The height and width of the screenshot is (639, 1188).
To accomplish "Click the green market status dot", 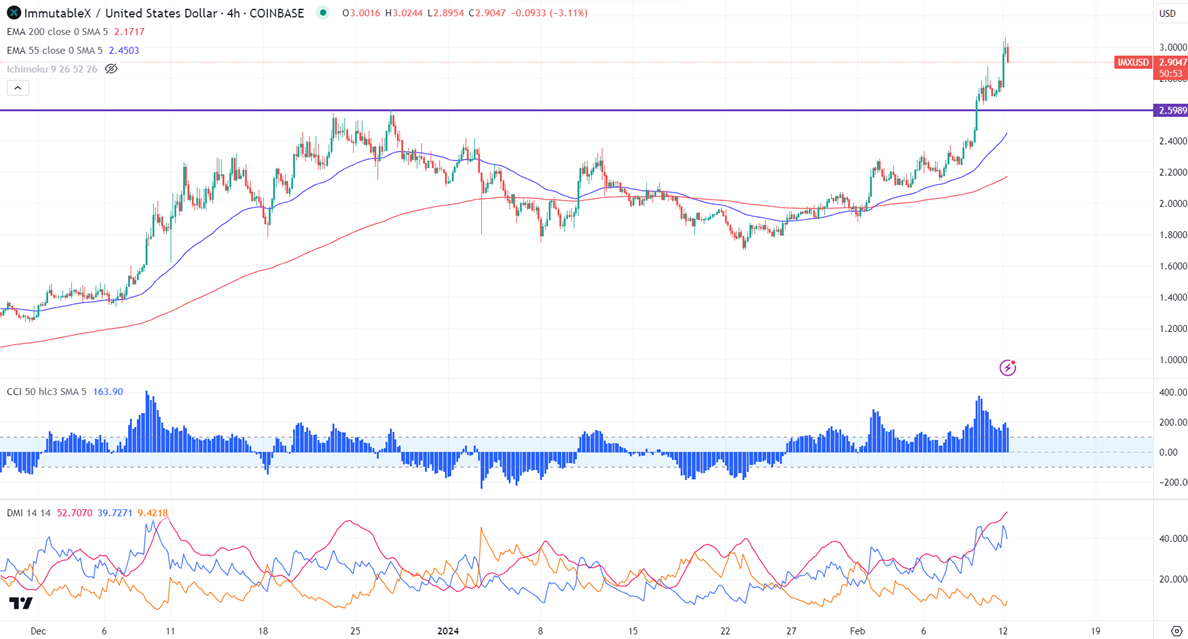I will (324, 13).
